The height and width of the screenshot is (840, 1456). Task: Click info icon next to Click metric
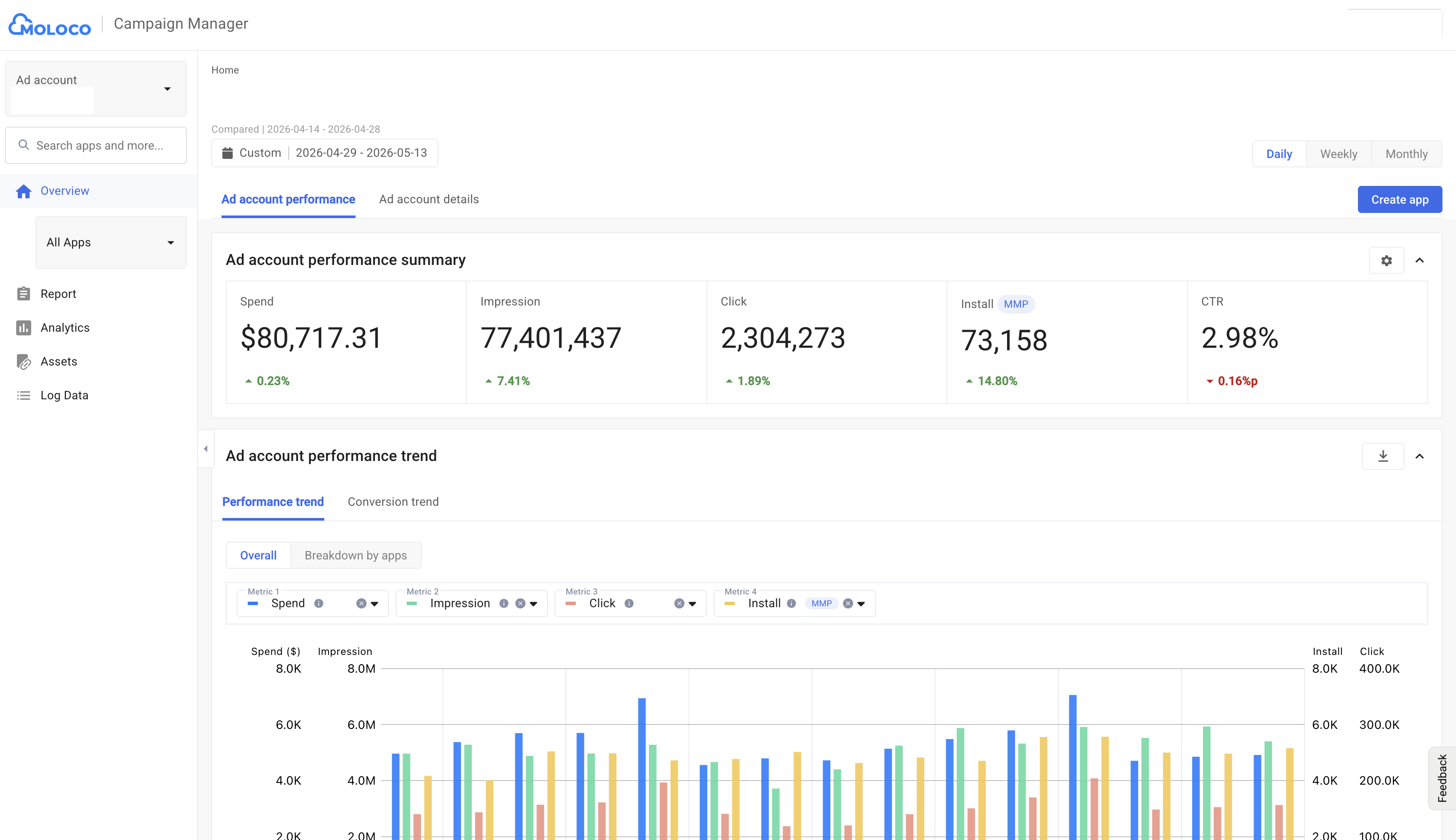click(629, 603)
